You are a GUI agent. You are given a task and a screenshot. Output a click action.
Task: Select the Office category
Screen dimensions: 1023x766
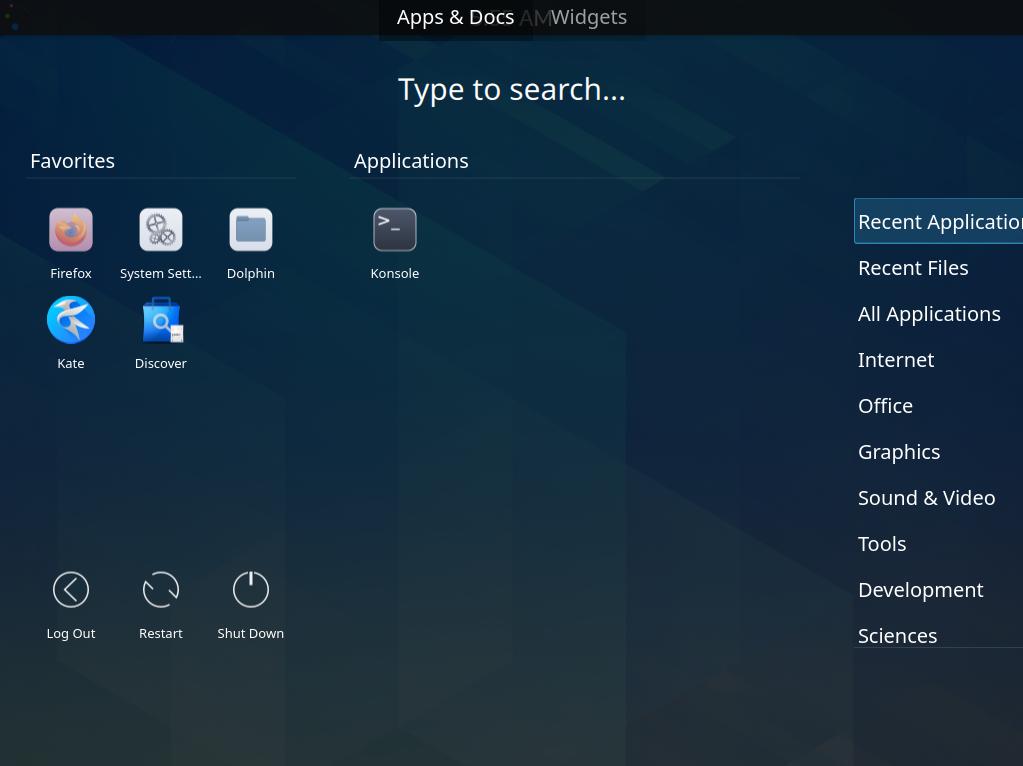[x=884, y=405]
